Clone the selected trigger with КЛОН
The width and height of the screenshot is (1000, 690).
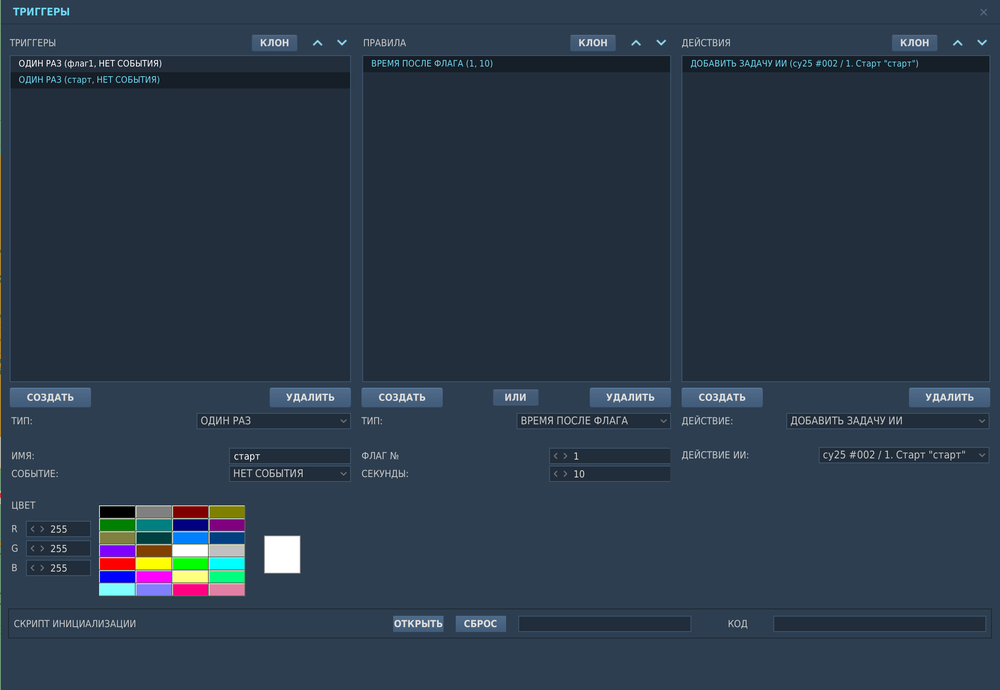pos(274,43)
